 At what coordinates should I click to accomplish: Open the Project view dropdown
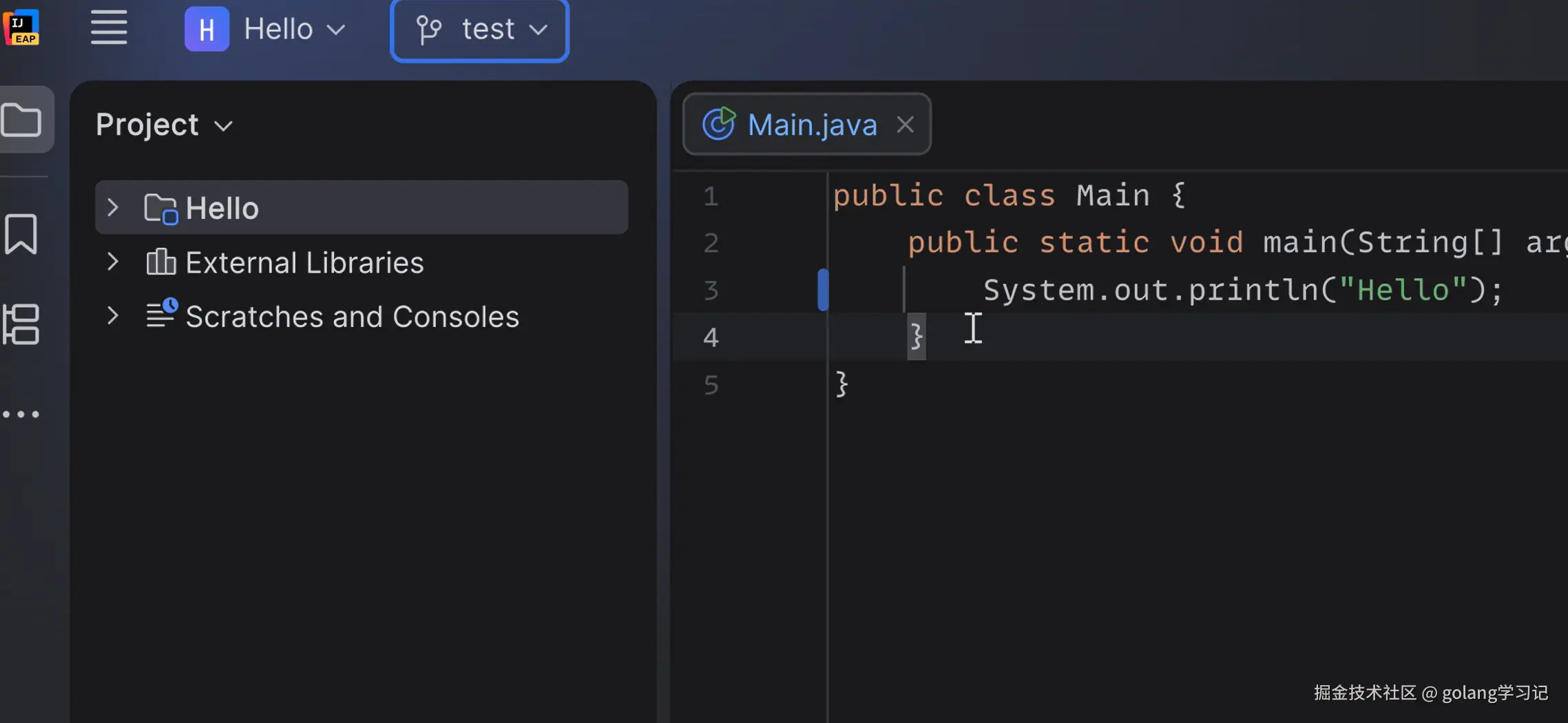point(165,125)
